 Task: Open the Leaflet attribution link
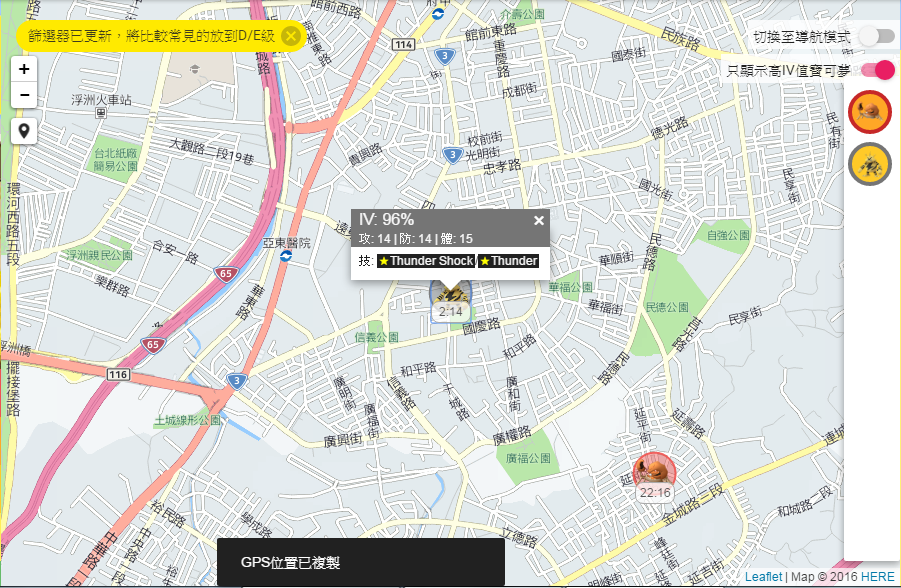763,577
